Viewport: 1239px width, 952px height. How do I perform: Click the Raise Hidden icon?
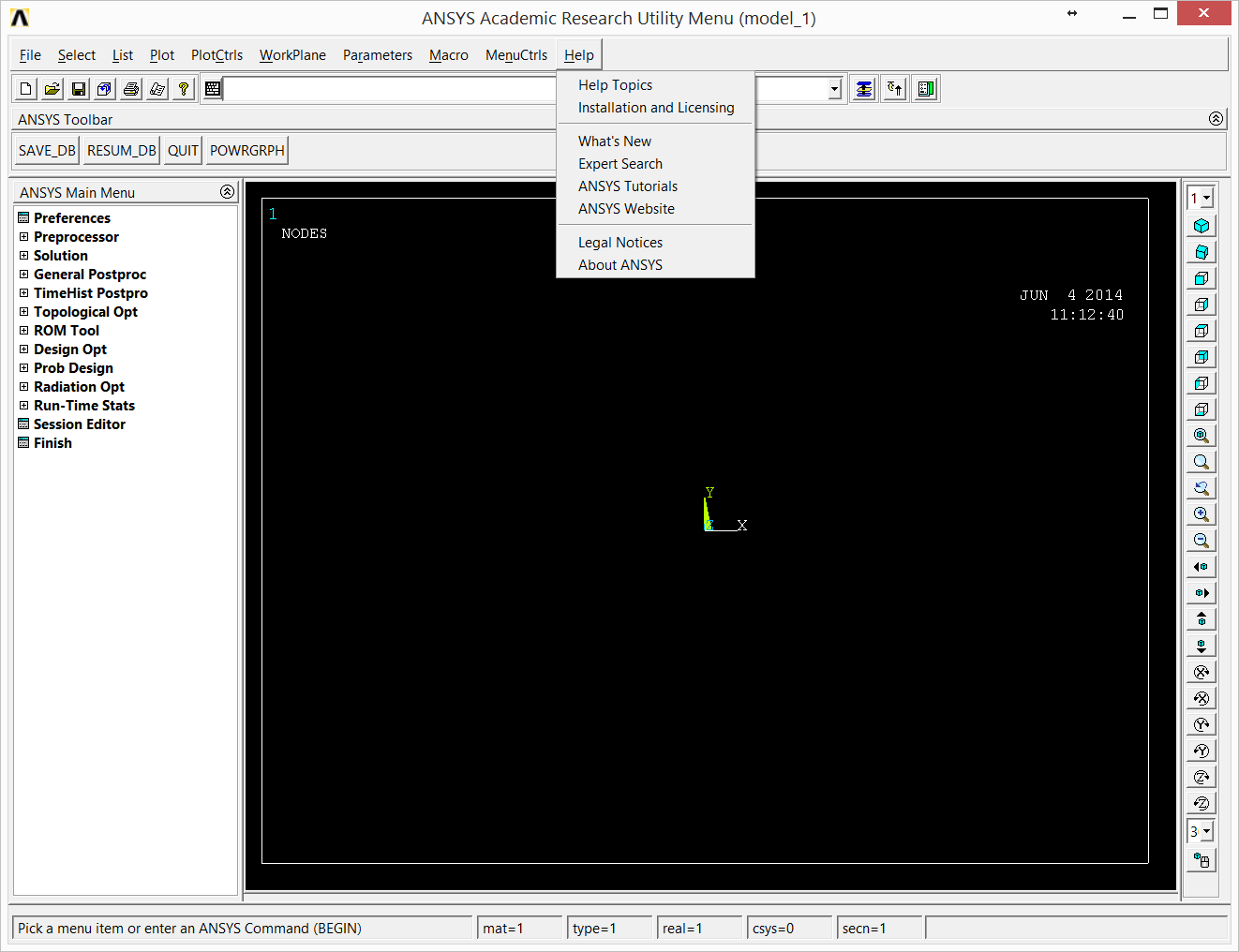(x=864, y=89)
